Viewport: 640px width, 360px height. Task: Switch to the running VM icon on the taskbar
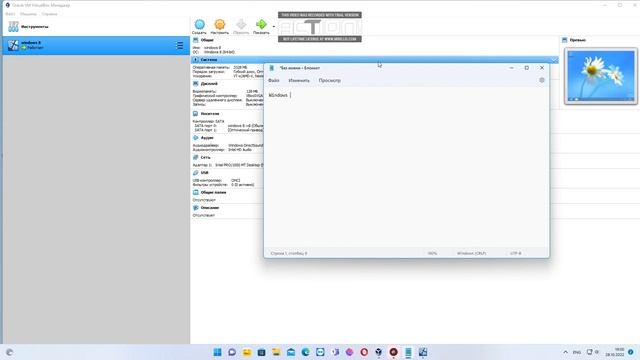(423, 352)
